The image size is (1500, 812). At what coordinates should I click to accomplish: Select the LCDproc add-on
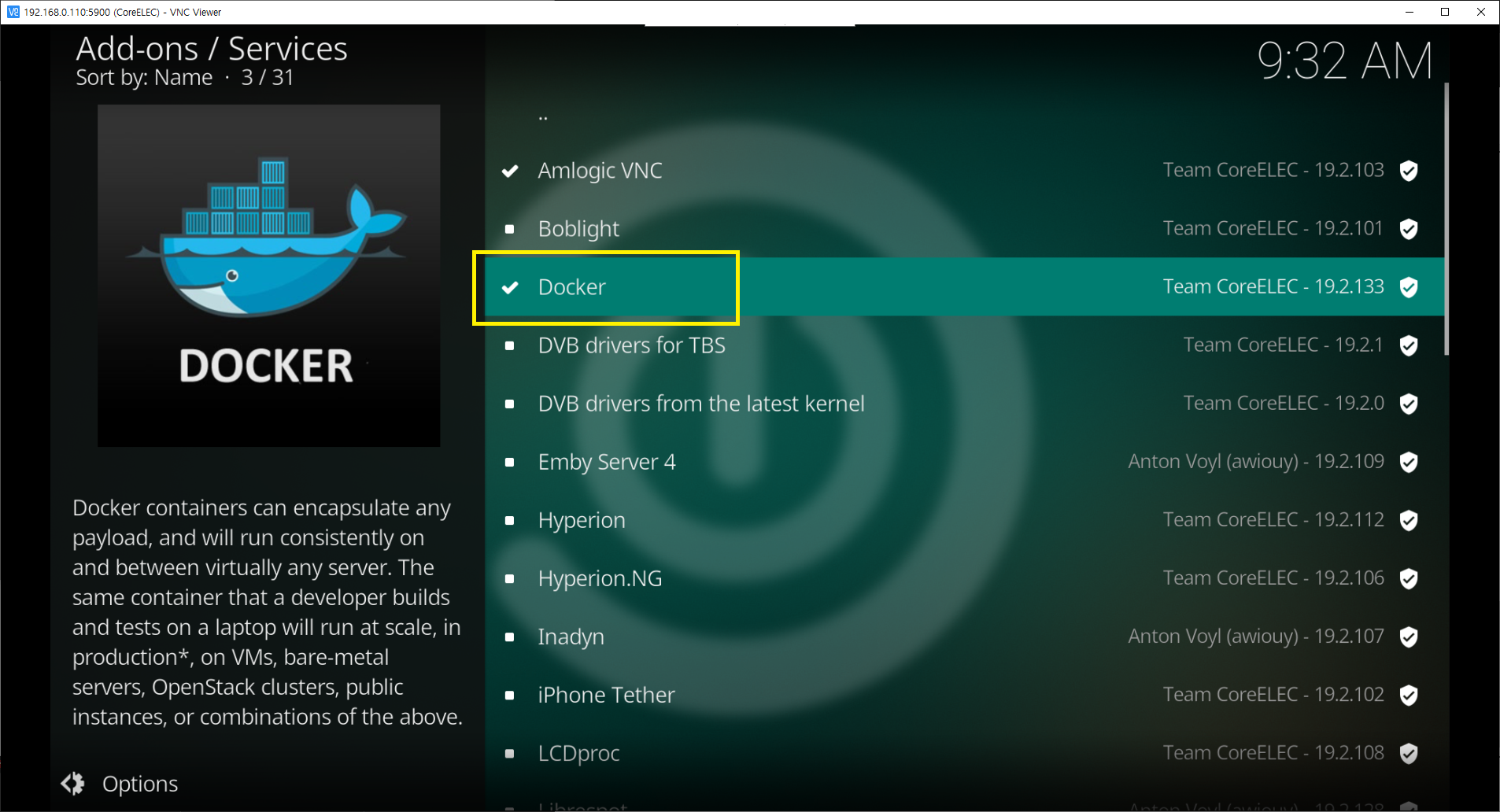[x=965, y=753]
